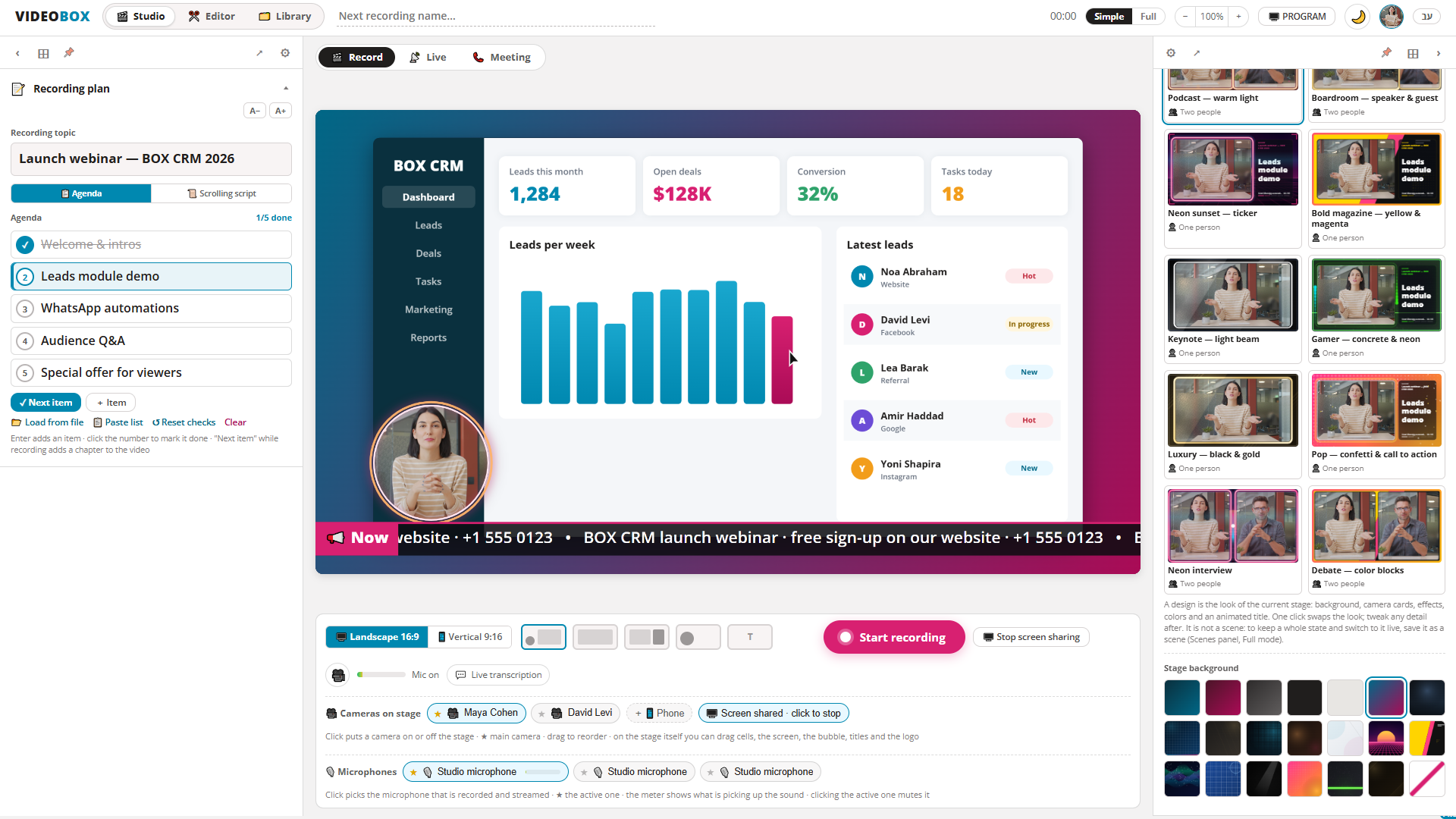Mark item 4 Audience Q&A done

coord(25,341)
